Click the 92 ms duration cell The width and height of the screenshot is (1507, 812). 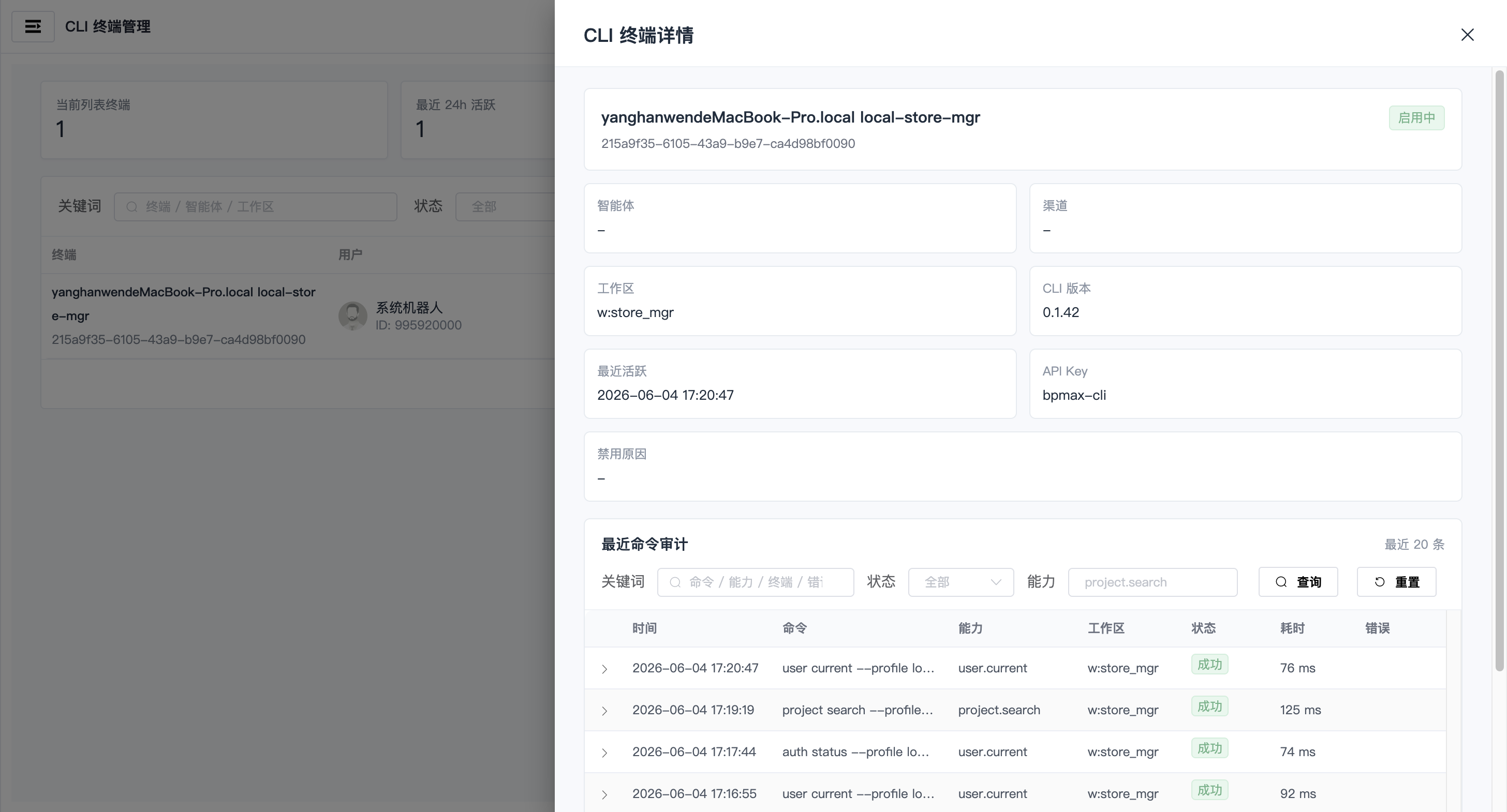tap(1297, 794)
